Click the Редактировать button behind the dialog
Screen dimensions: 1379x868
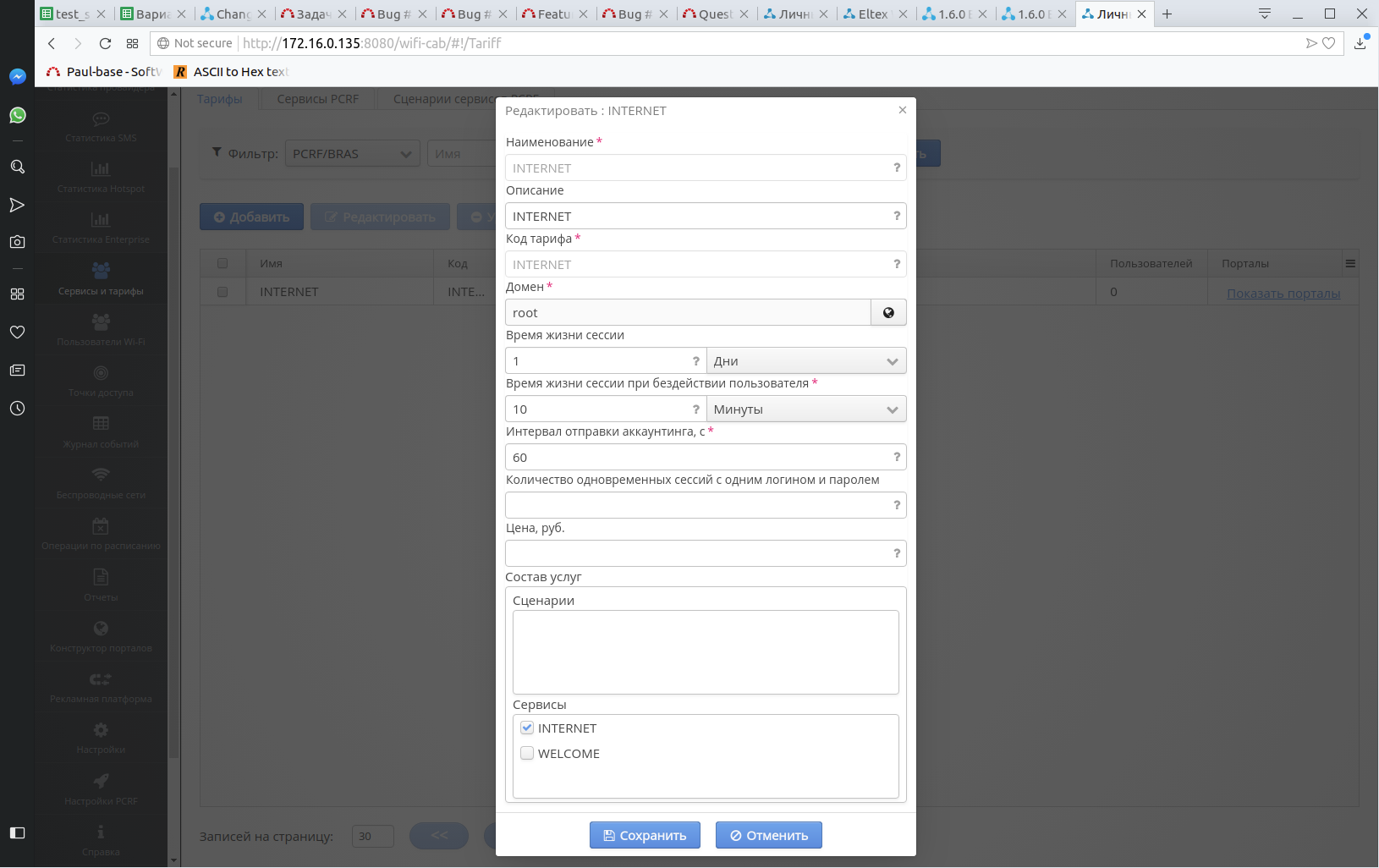pyautogui.click(x=379, y=217)
